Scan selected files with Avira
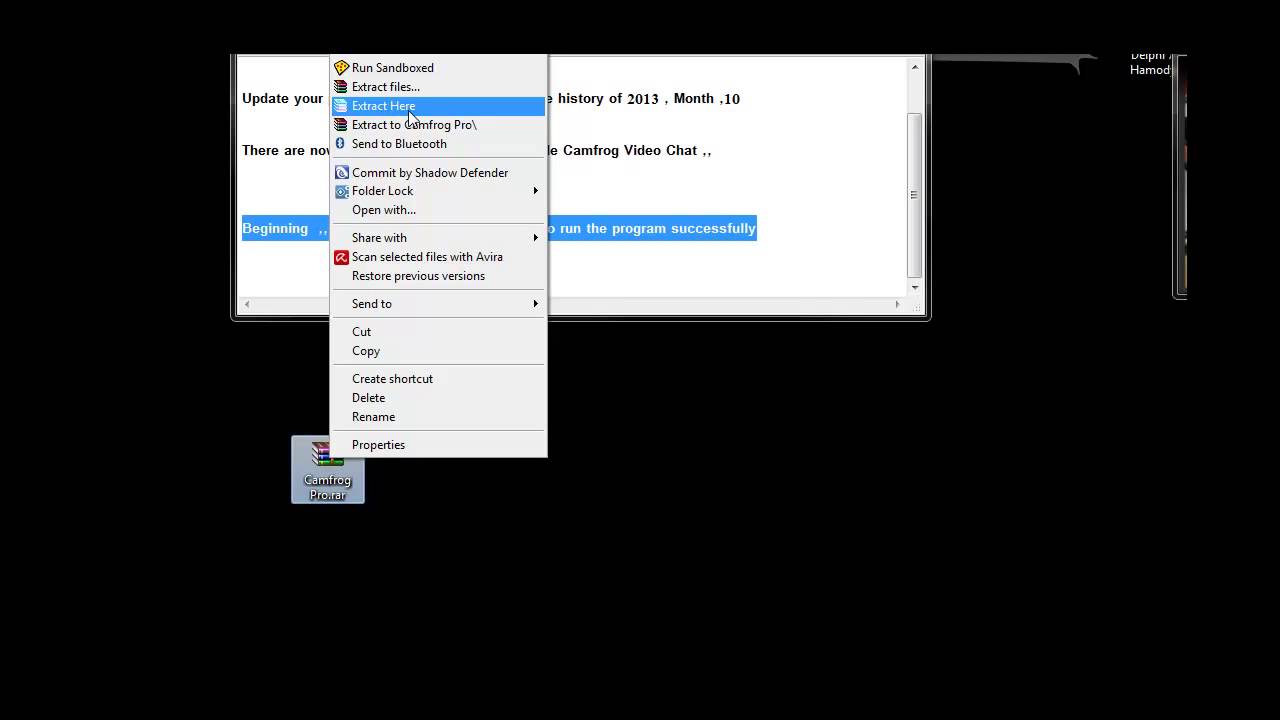 [439, 257]
